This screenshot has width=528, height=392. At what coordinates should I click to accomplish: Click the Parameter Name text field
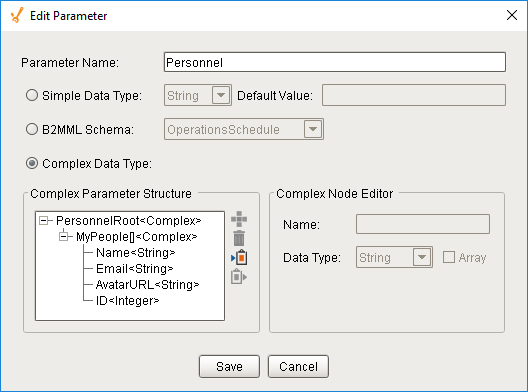(335, 62)
